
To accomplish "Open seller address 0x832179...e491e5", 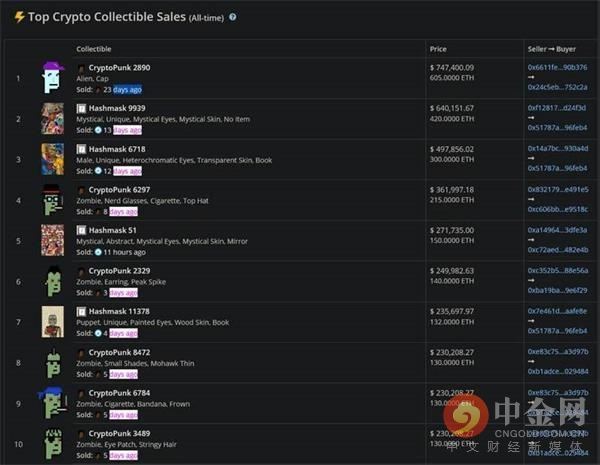I will click(558, 189).
